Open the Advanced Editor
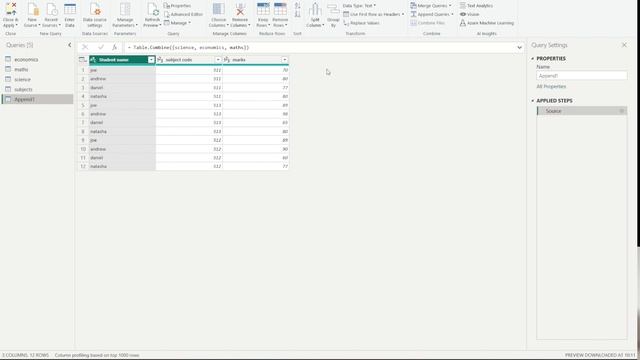Viewport: 640px width, 360px height. (x=183, y=14)
